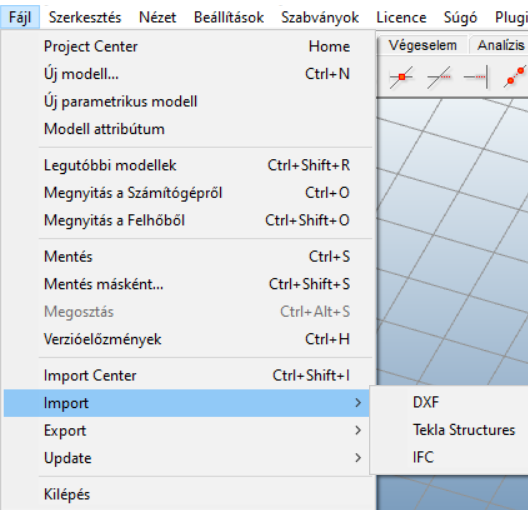Open the highlighted Import submenu
528x510 pixels.
click(187, 403)
